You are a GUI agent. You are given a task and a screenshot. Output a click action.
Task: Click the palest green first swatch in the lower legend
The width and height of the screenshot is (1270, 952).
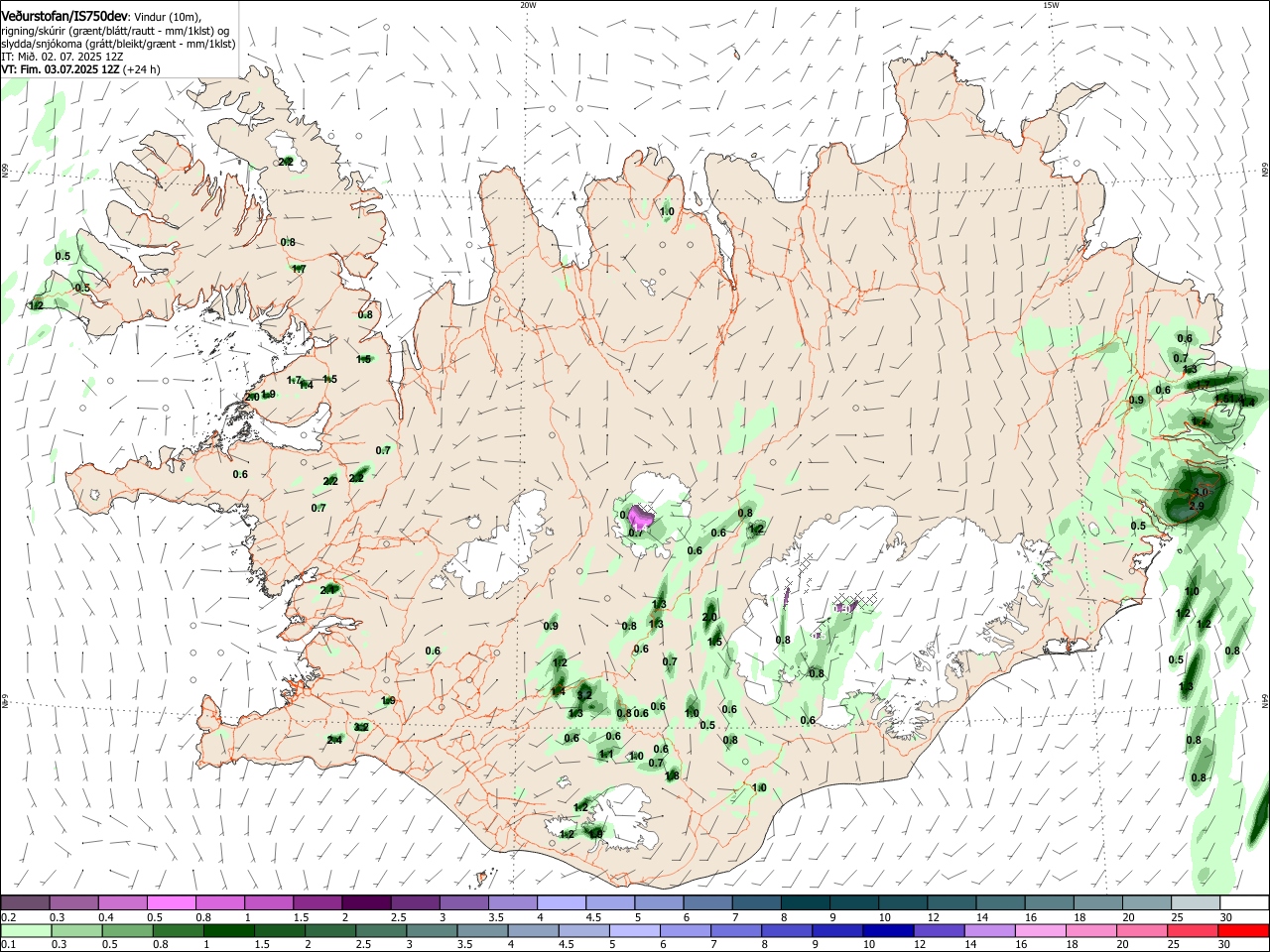click(x=26, y=930)
